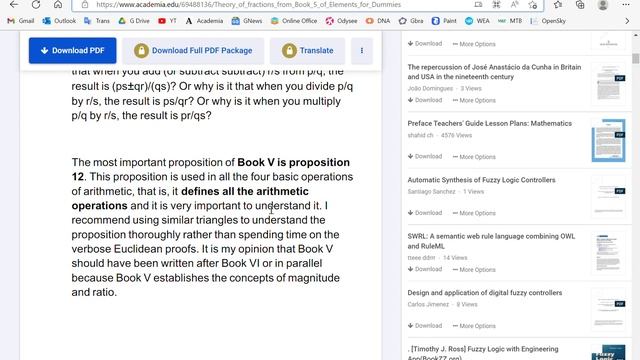Click the Download PDF button
This screenshot has width=640, height=360.
[73, 51]
